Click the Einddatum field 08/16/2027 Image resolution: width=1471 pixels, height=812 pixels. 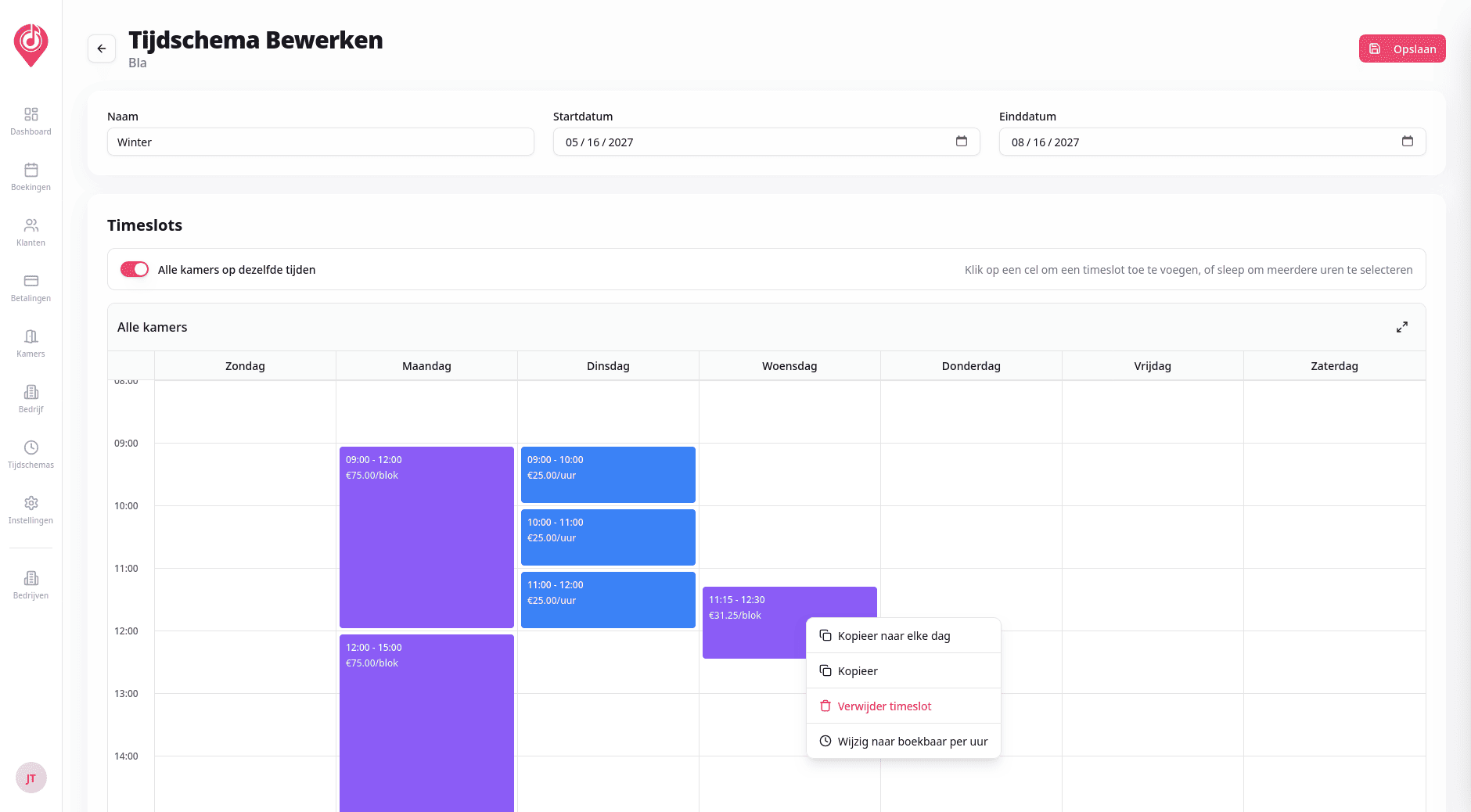pyautogui.click(x=1213, y=142)
